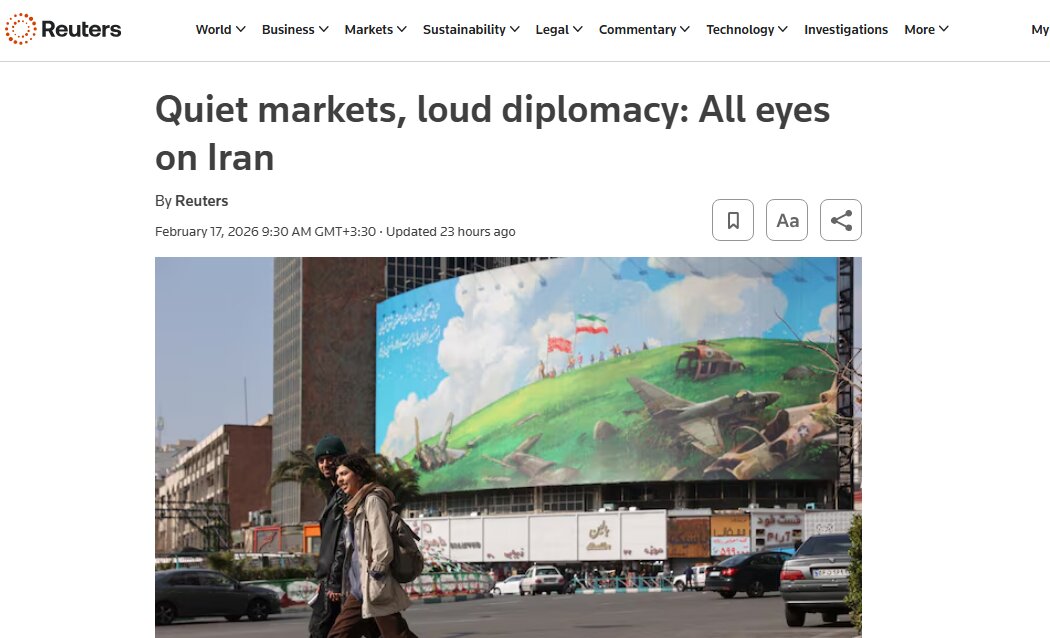Expand the Business dropdown arrow
Image resolution: width=1050 pixels, height=638 pixels.
[x=323, y=29]
